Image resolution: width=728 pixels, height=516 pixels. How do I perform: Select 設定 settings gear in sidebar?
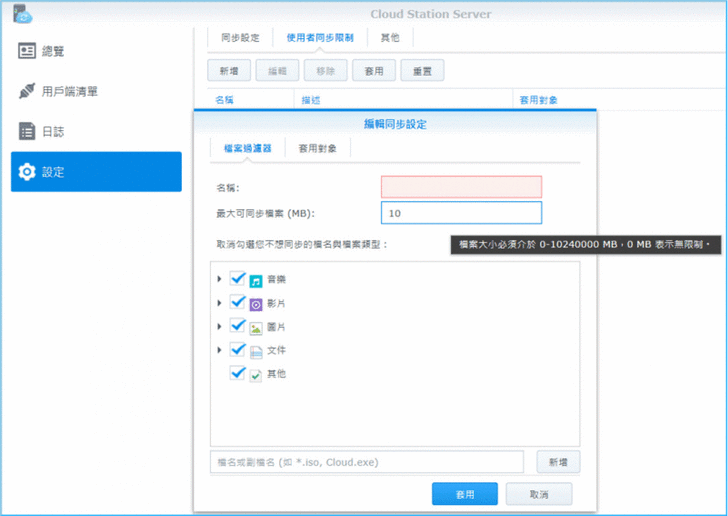[x=28, y=172]
